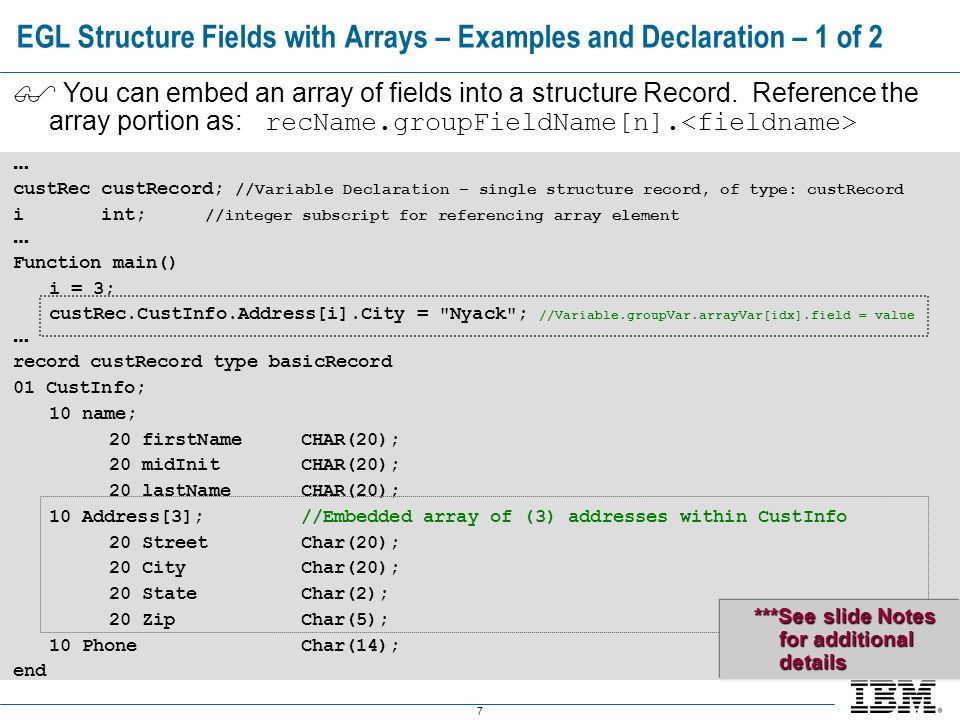Click the declaration 'i int;'
The height and width of the screenshot is (720, 960).
point(79,214)
